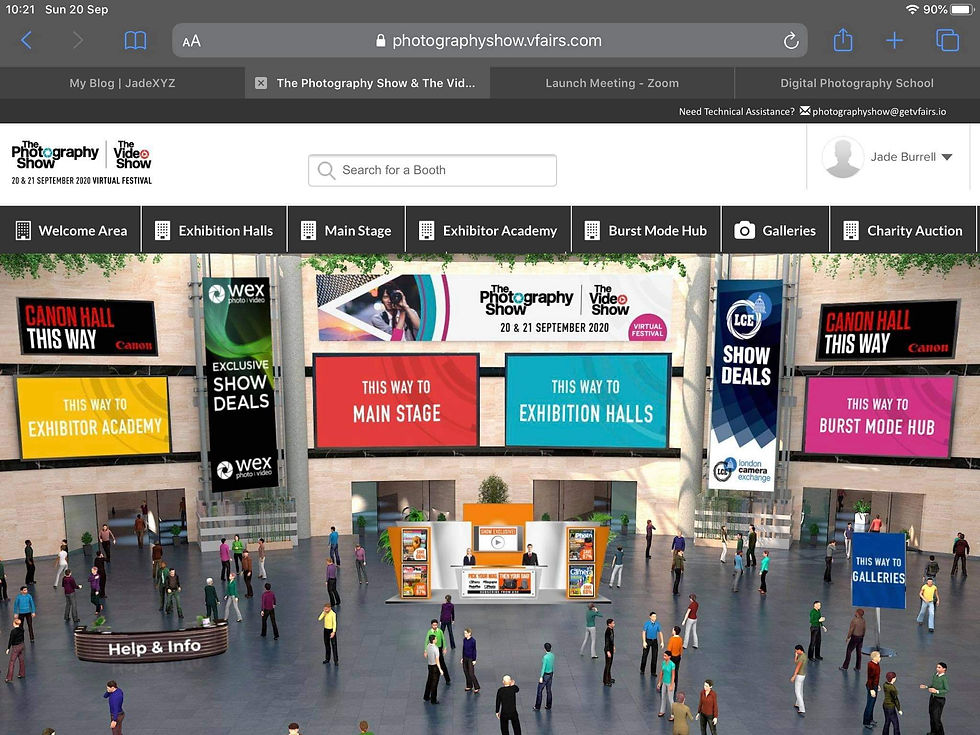
Task: Switch to Digital Photography School tab
Action: click(x=857, y=83)
